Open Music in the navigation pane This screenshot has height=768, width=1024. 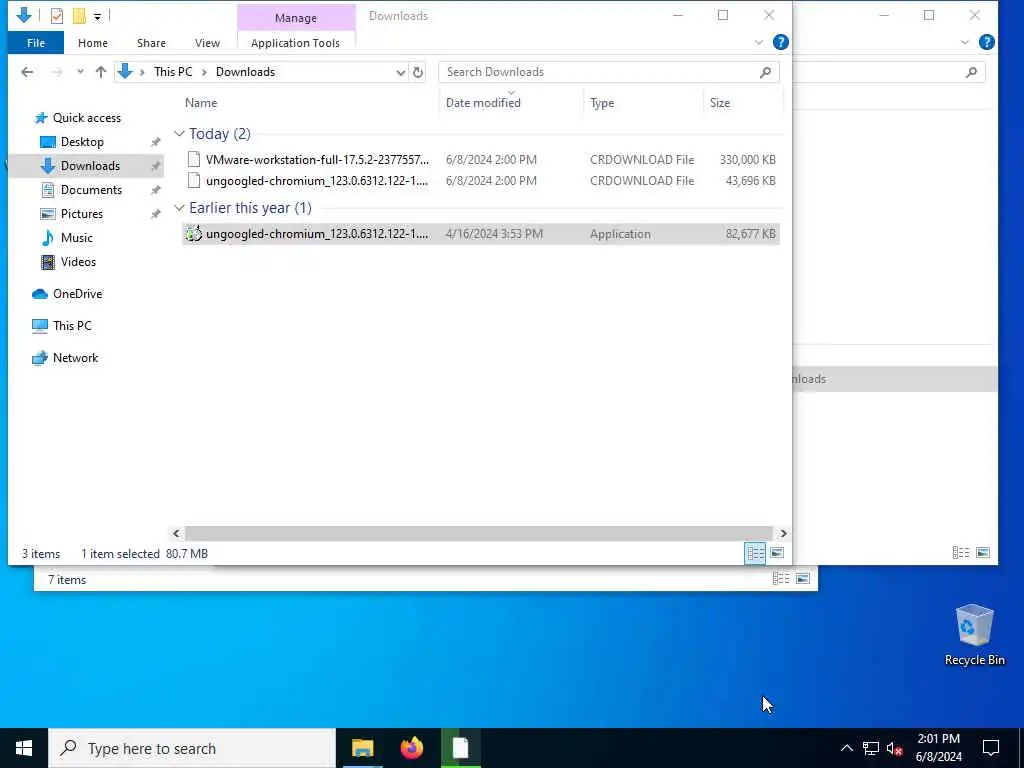pos(76,238)
